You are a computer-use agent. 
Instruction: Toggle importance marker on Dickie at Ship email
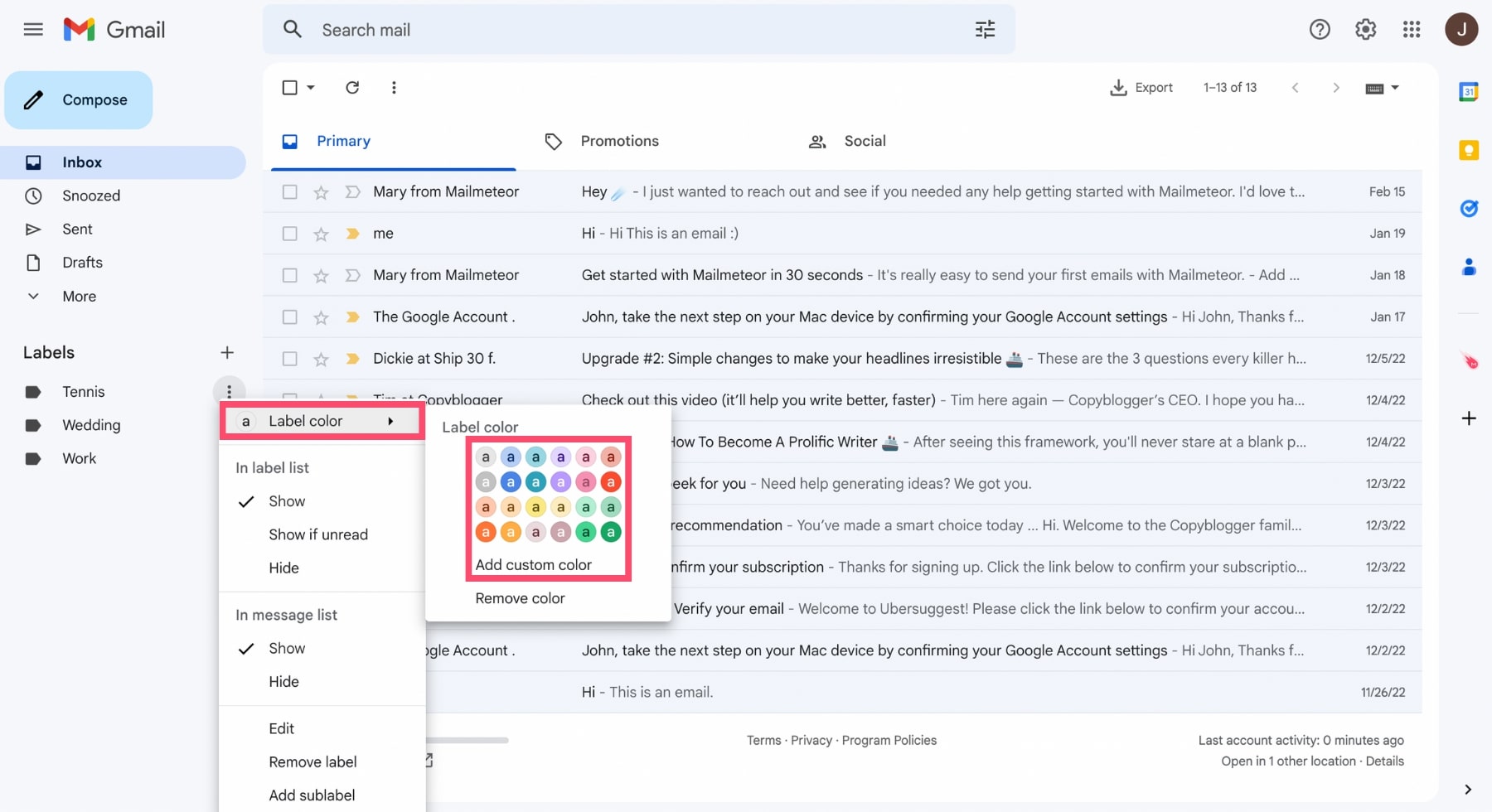point(352,359)
